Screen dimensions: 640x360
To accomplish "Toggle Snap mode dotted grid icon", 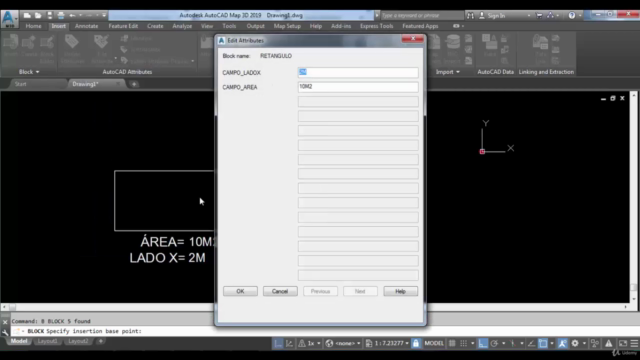I will tap(463, 344).
